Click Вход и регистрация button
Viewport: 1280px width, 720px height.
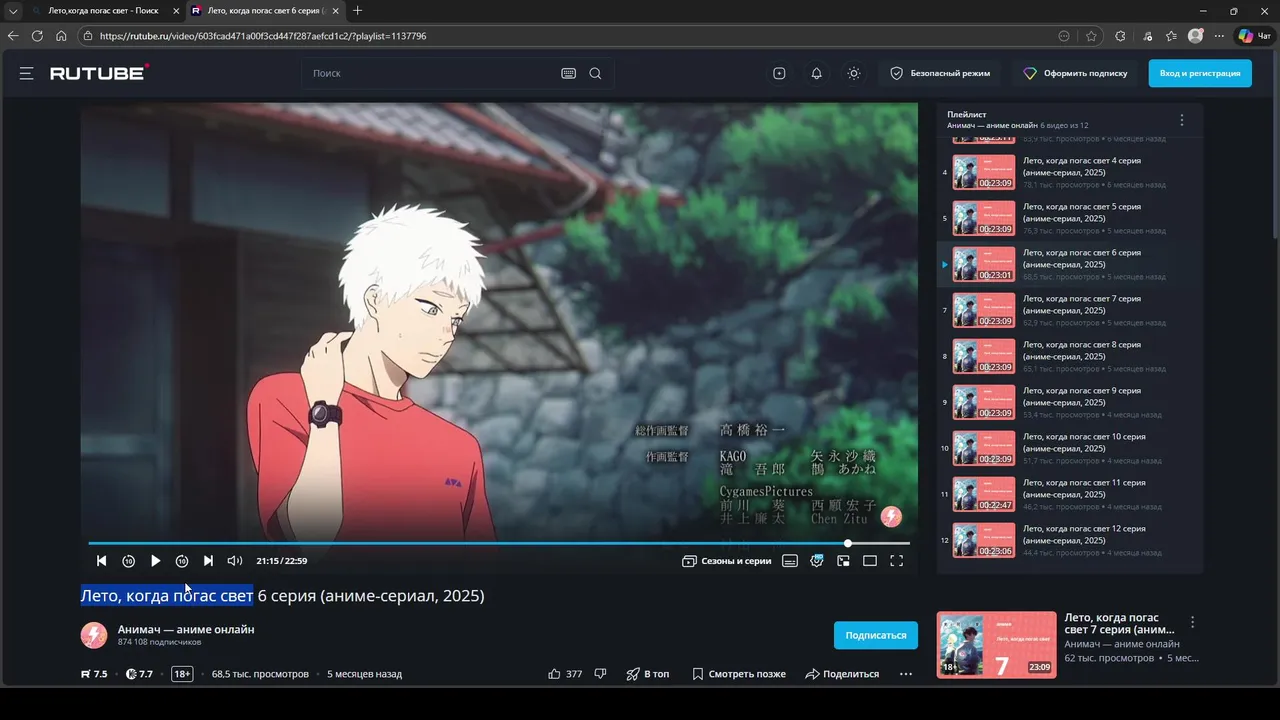pyautogui.click(x=1200, y=73)
